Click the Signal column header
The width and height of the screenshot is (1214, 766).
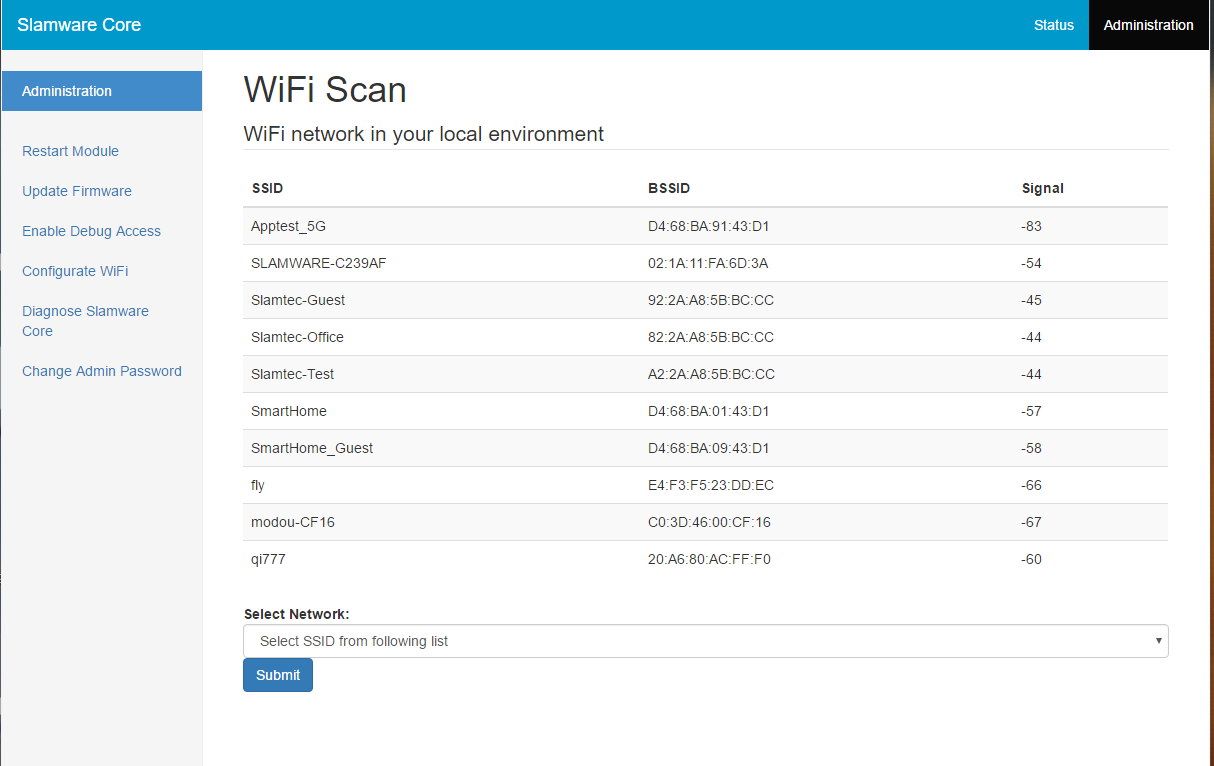click(x=1042, y=188)
